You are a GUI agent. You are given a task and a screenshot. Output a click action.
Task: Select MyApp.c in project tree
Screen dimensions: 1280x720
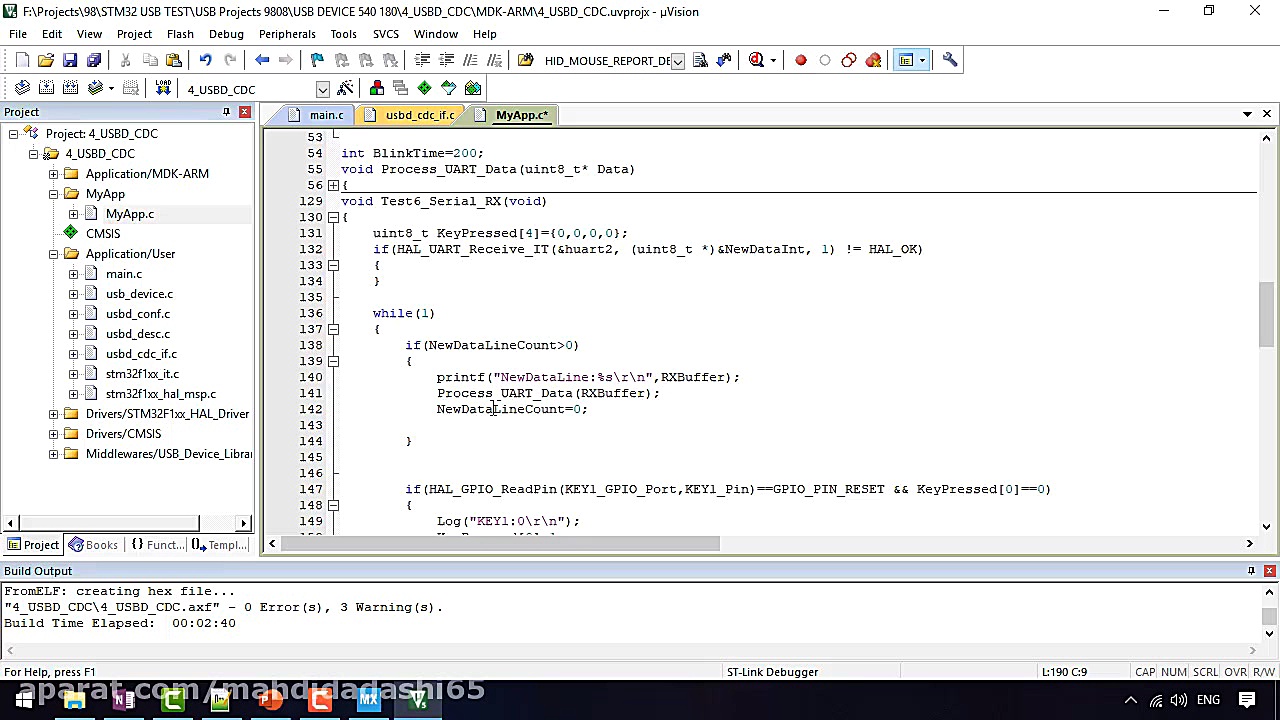pos(130,214)
